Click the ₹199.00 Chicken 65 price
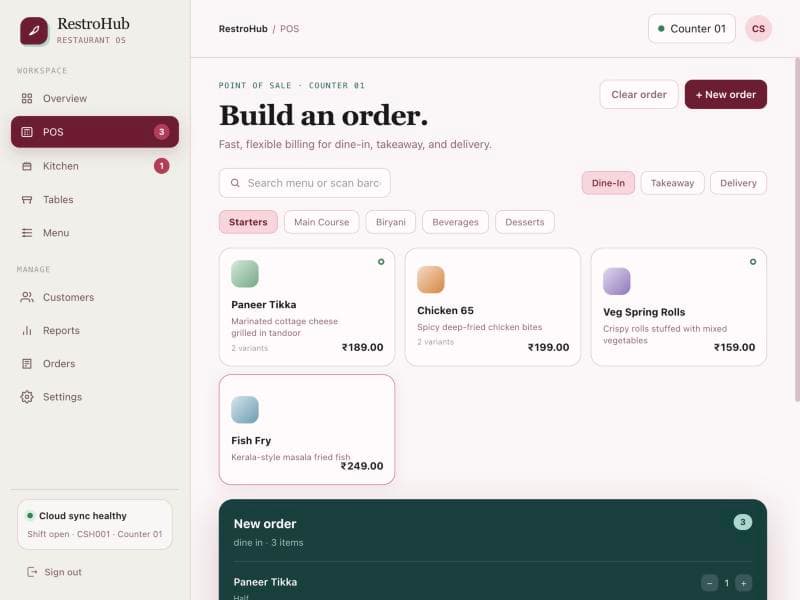Image resolution: width=800 pixels, height=600 pixels. click(548, 347)
